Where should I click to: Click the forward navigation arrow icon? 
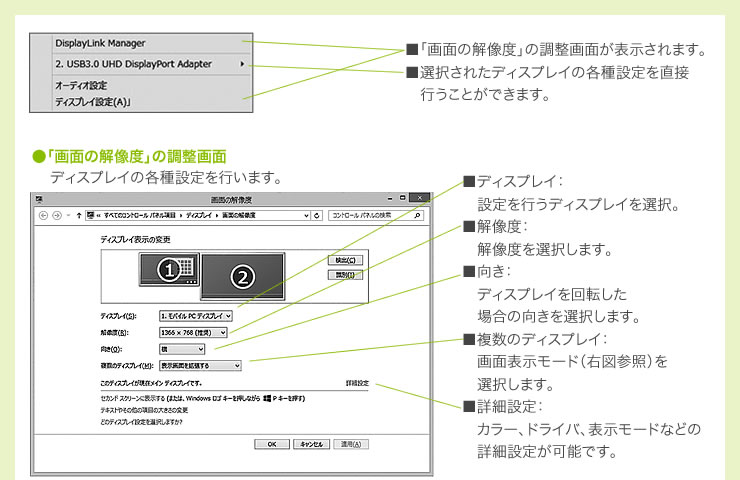(57, 216)
